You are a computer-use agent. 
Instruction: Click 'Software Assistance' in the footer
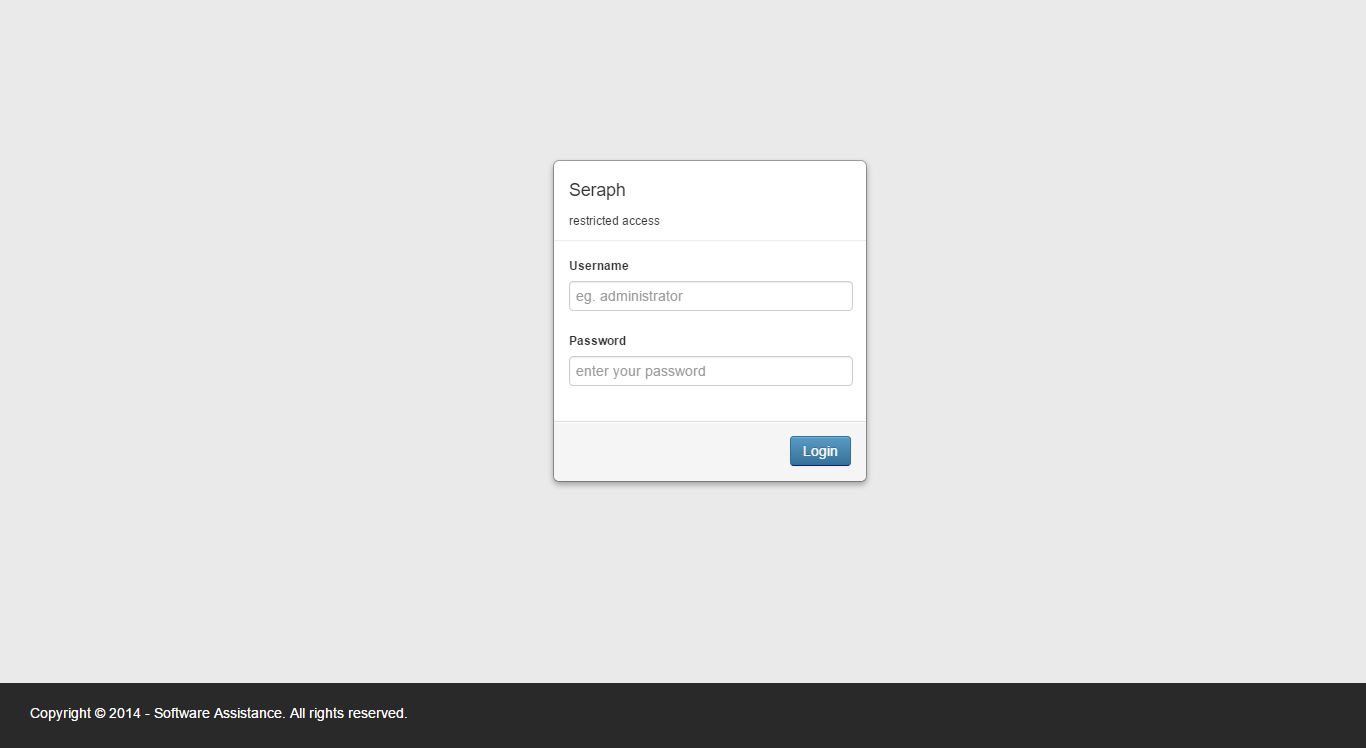click(217, 713)
